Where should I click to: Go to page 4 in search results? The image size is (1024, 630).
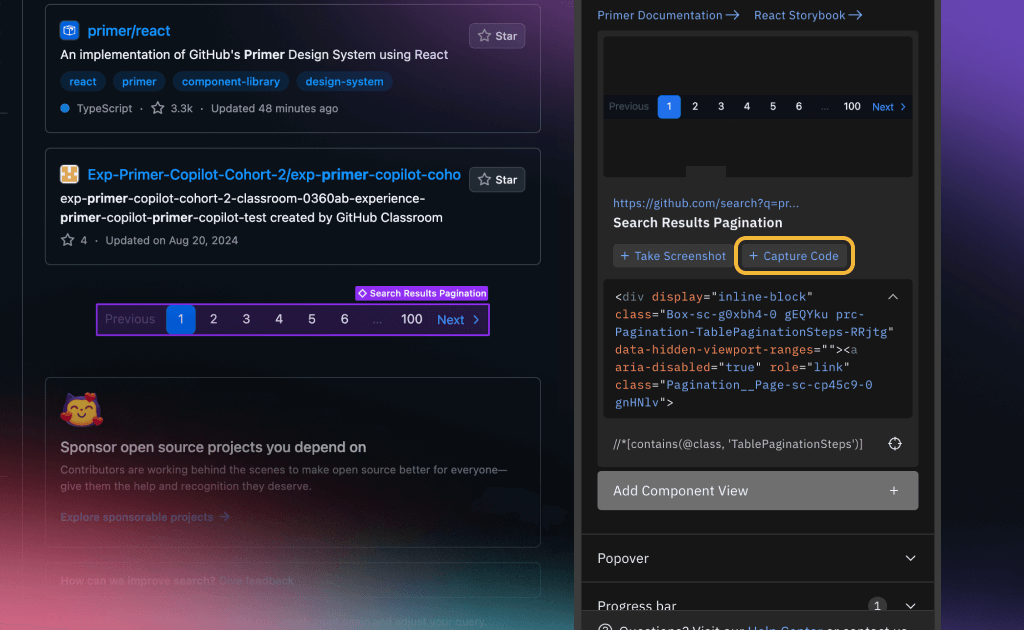[279, 319]
